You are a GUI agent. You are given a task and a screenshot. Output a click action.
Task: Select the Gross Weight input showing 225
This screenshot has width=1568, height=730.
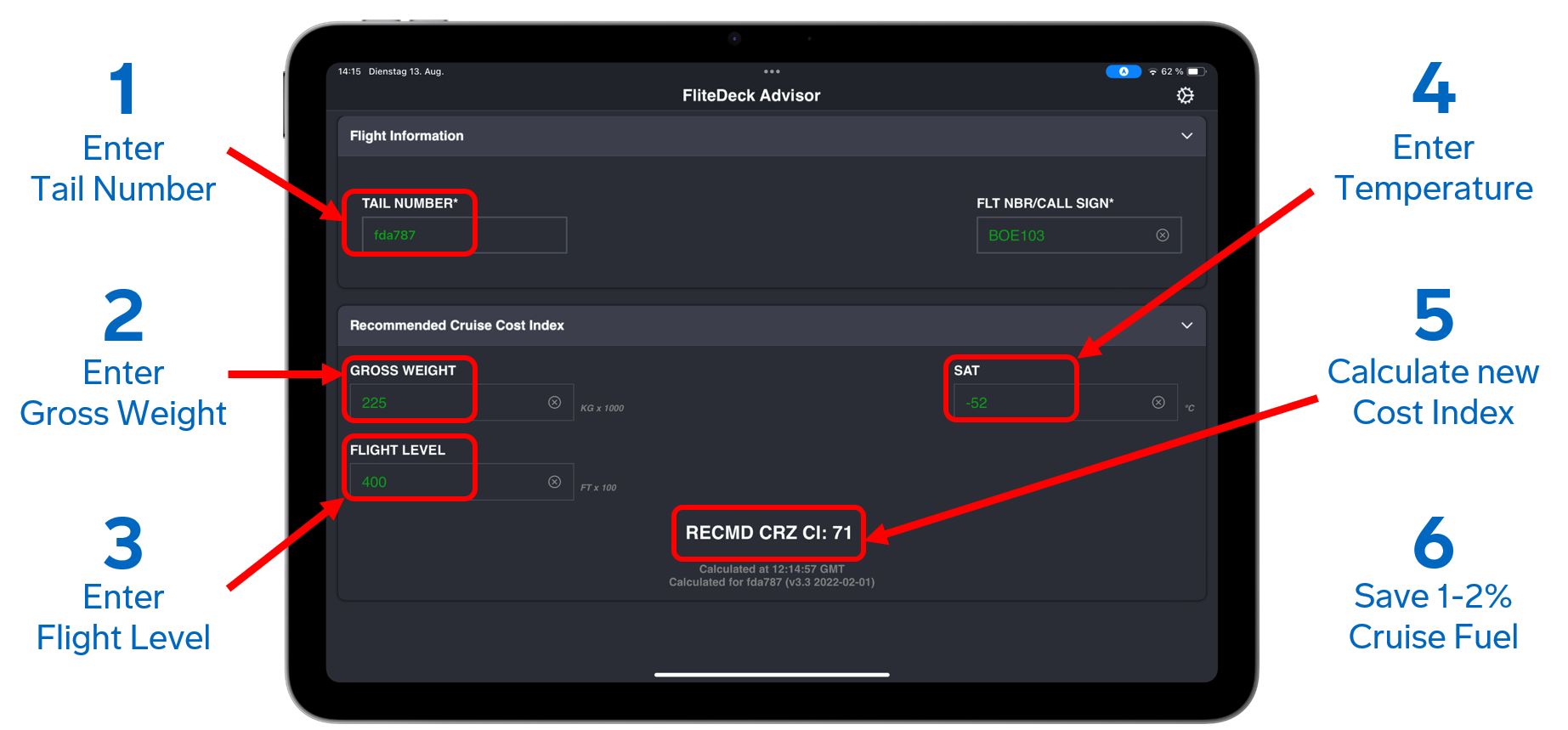[461, 402]
